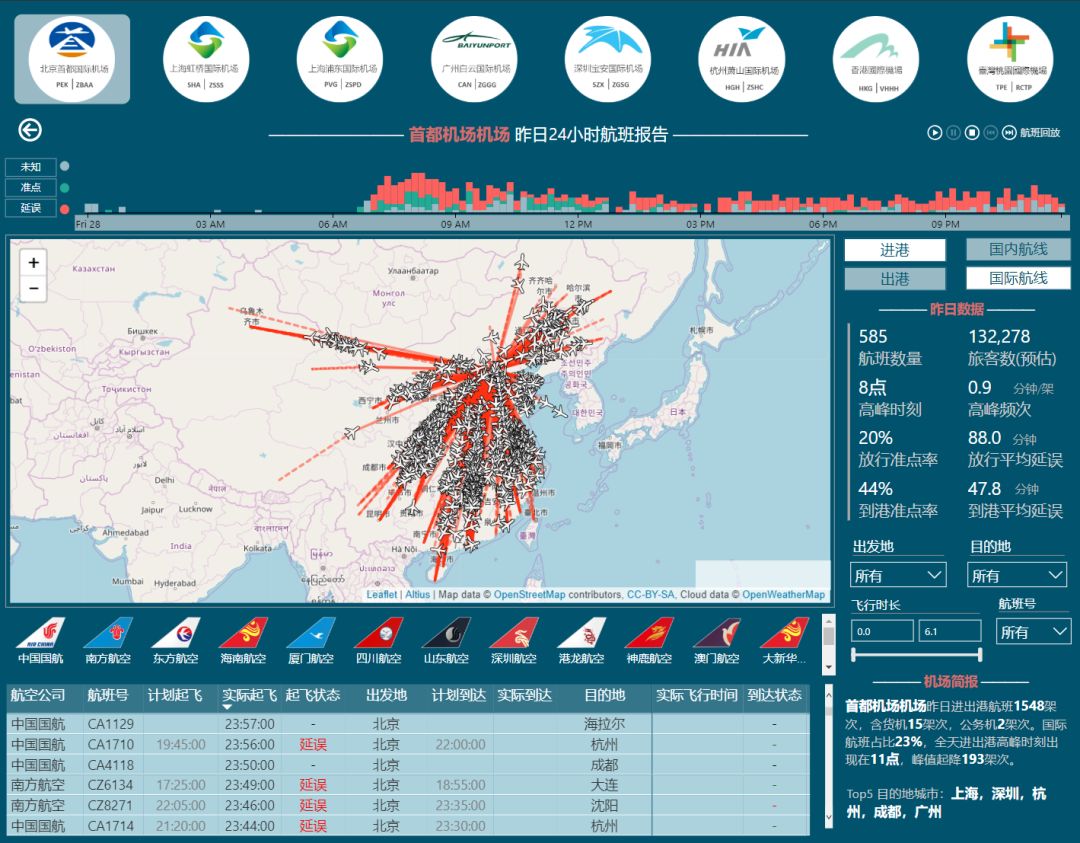Filter by 四川航空 airline tail icon
The image size is (1080, 843).
click(x=378, y=634)
